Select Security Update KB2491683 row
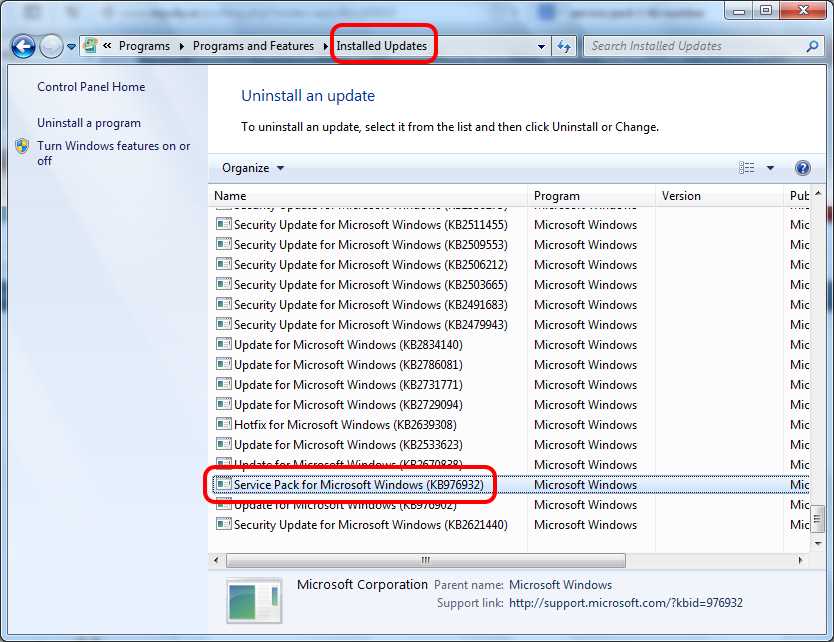Image resolution: width=834 pixels, height=642 pixels. click(x=511, y=305)
